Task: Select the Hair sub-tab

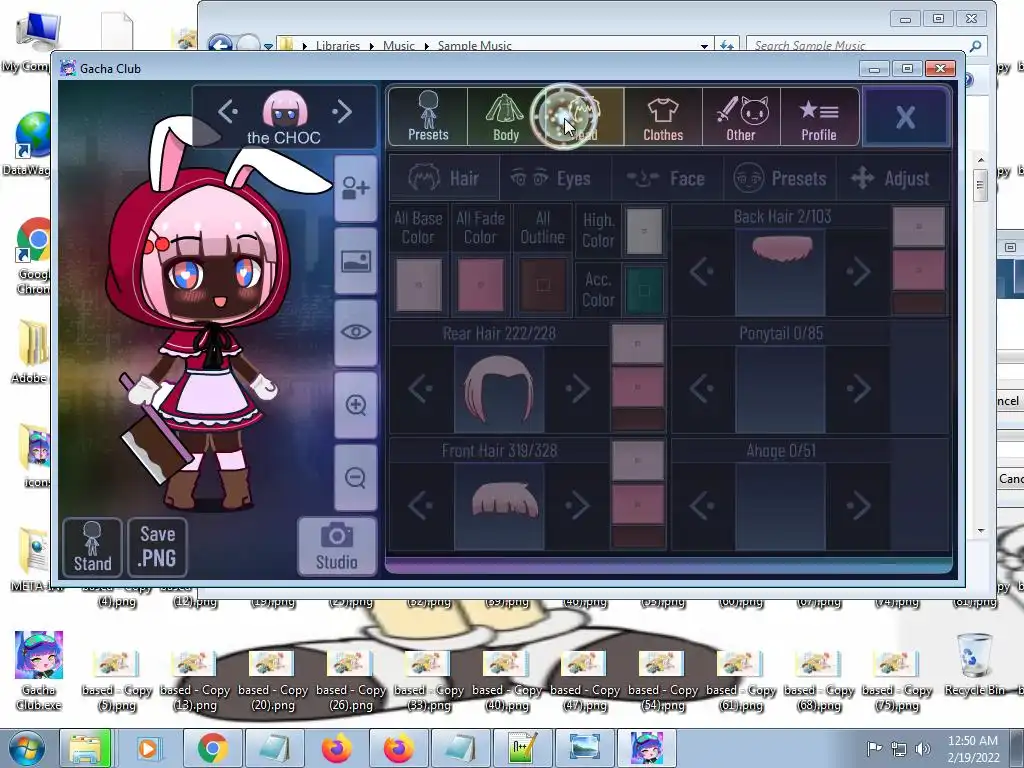Action: (444, 178)
